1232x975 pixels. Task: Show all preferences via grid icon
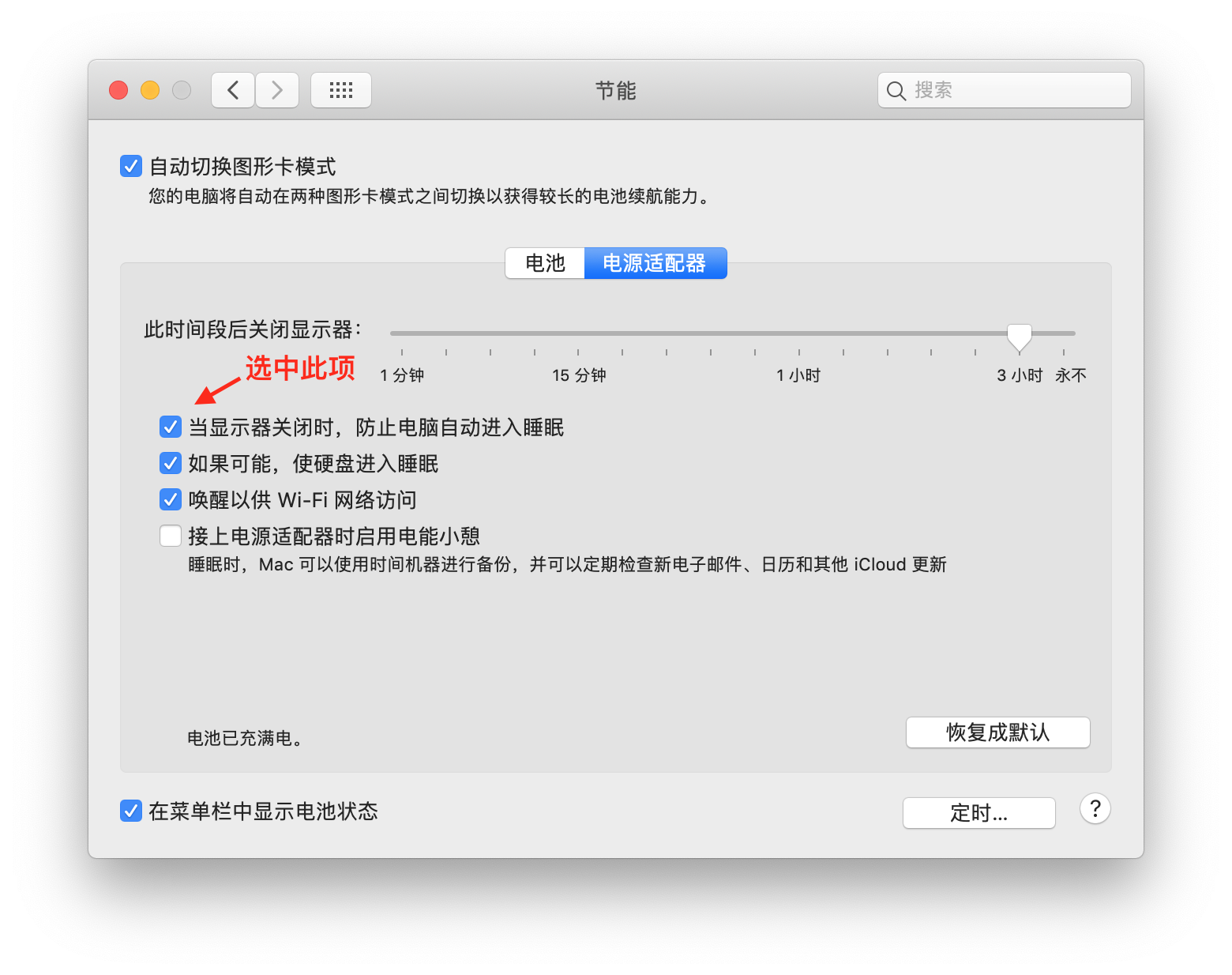(341, 90)
